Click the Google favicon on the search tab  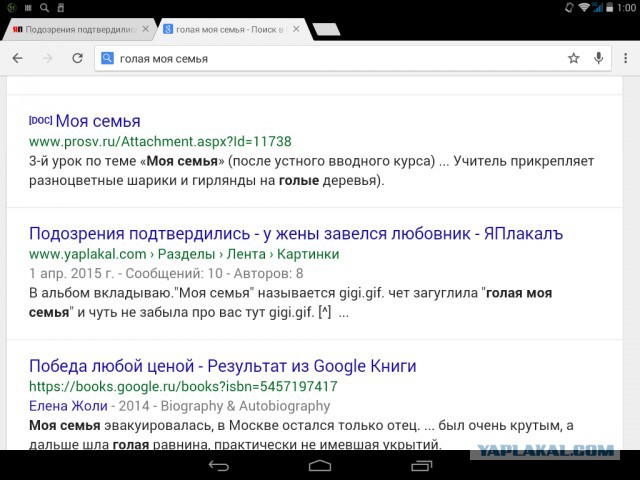pos(168,29)
